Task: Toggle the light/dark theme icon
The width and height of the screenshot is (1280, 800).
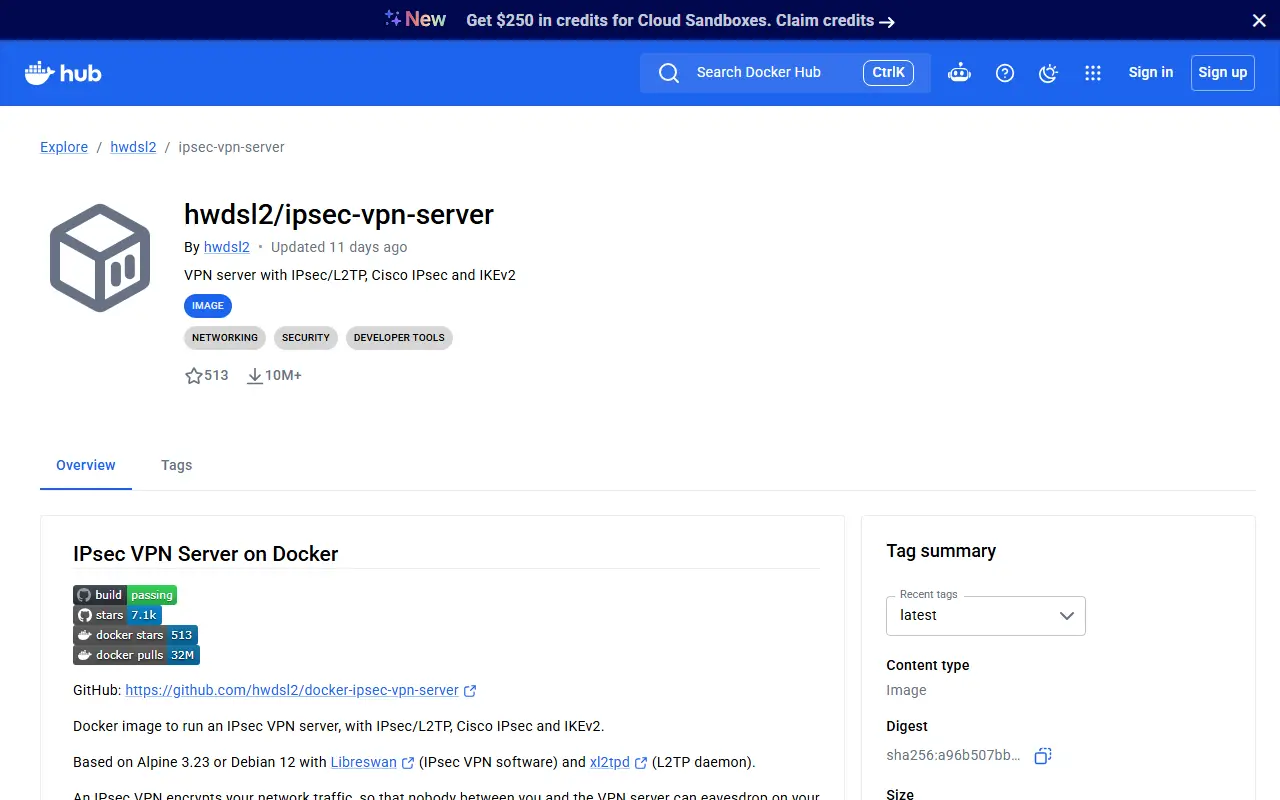Action: point(1048,73)
